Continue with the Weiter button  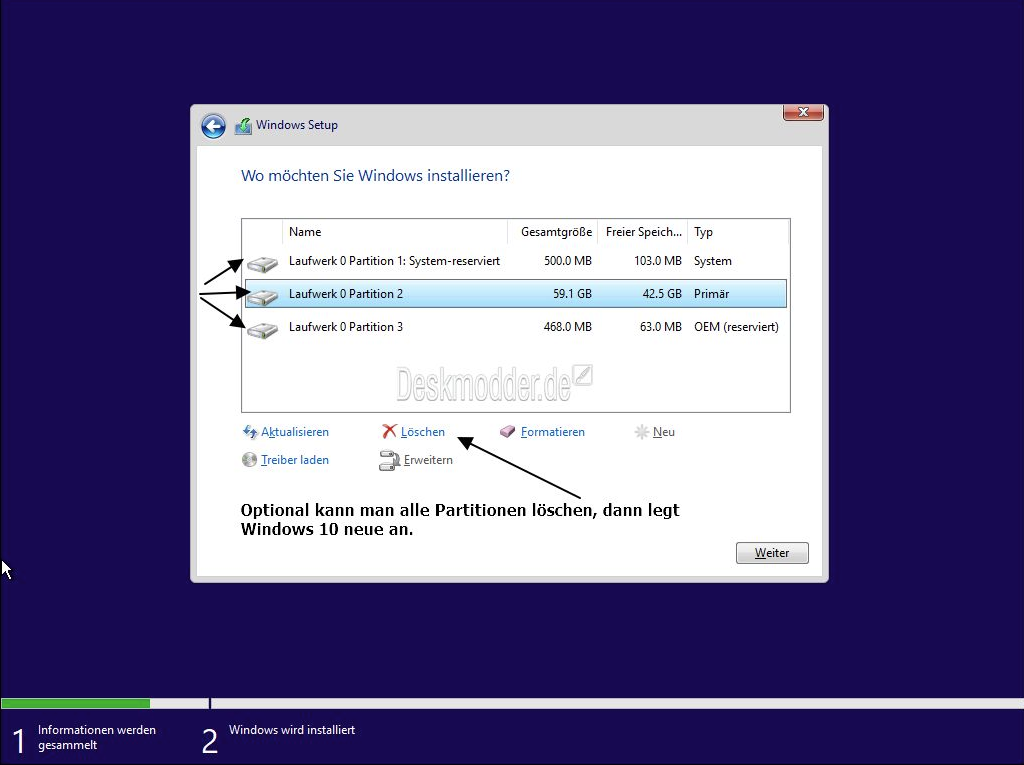[772, 553]
